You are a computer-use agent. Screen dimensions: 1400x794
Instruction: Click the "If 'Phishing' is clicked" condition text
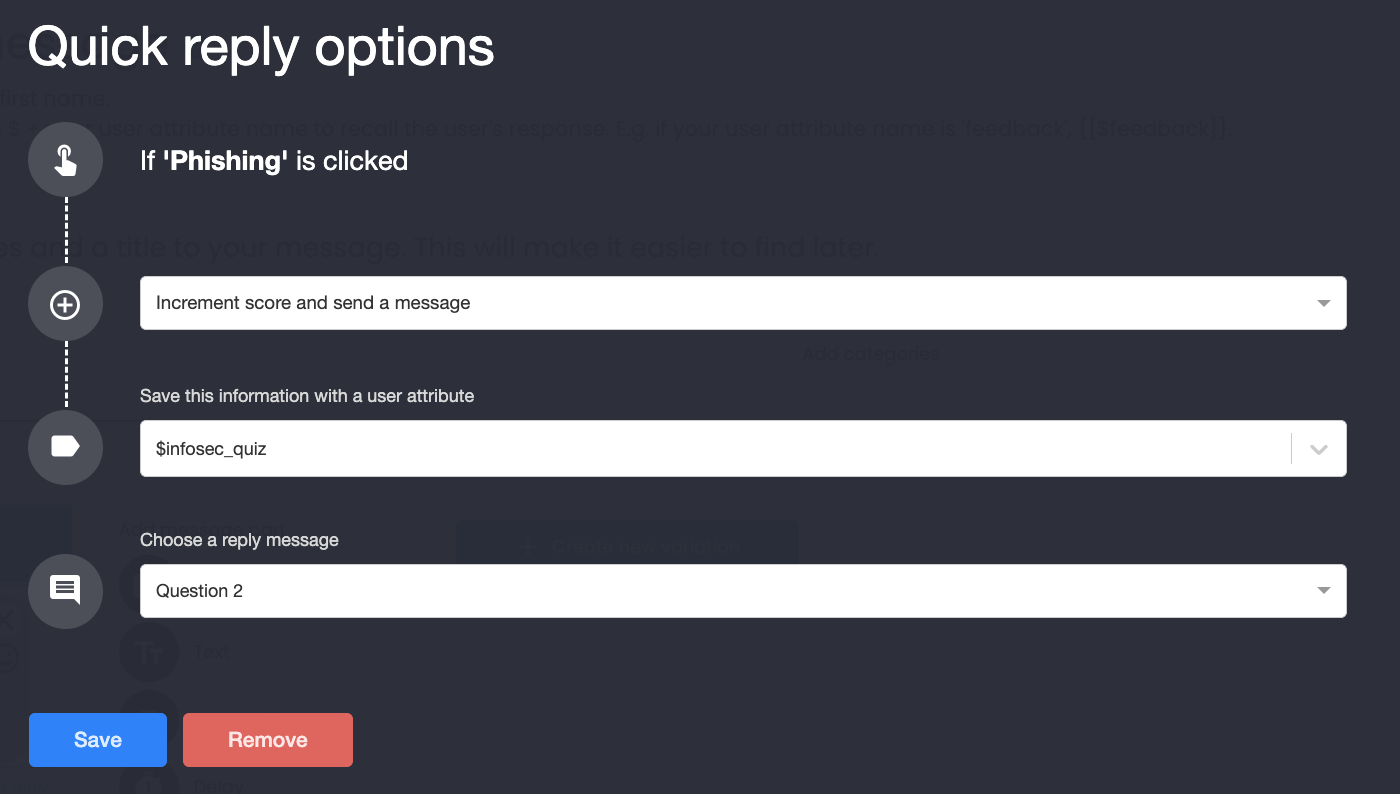[274, 161]
